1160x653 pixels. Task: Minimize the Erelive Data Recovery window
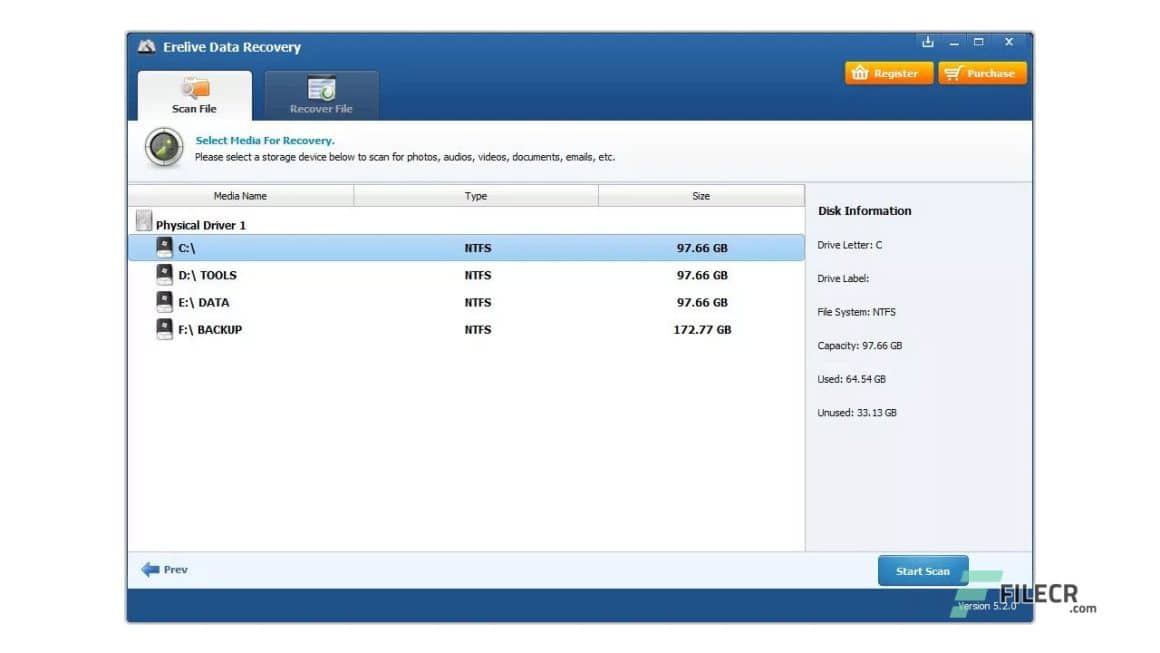[954, 42]
